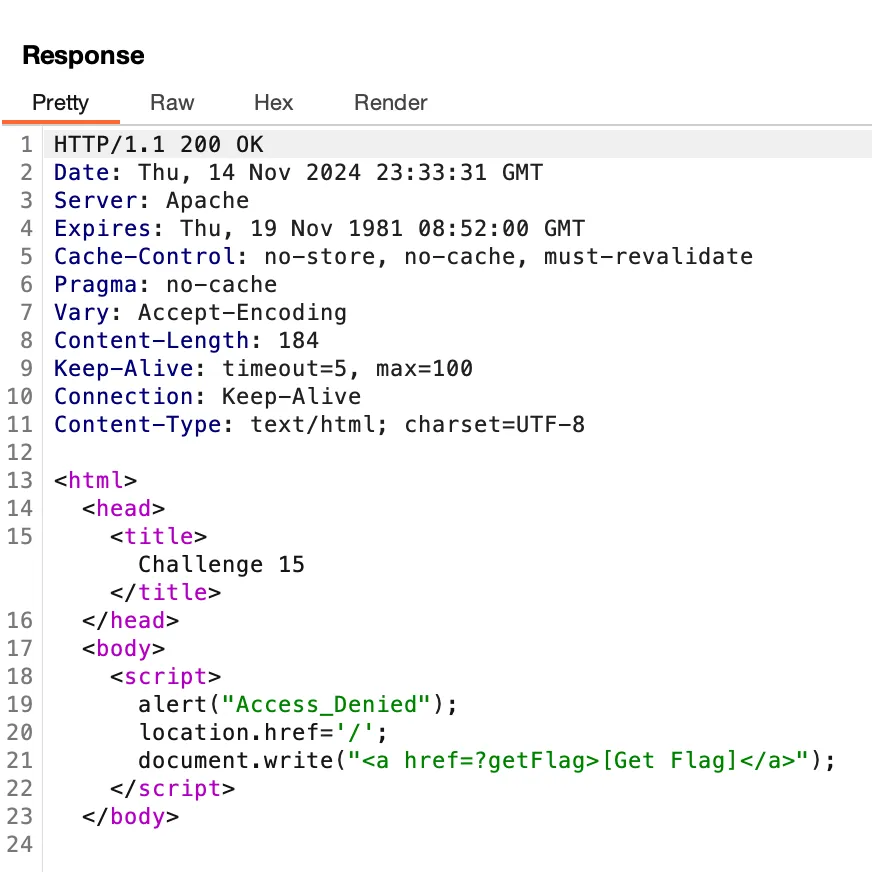Select the Pretty tab
The image size is (872, 872).
click(60, 103)
